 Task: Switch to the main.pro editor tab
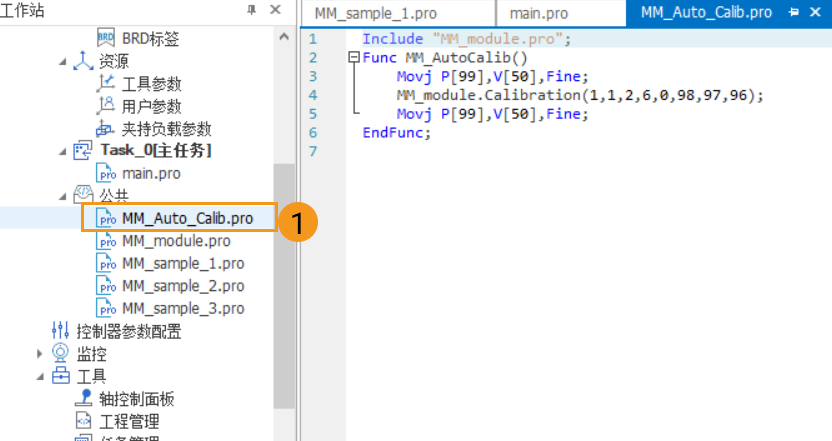538,13
